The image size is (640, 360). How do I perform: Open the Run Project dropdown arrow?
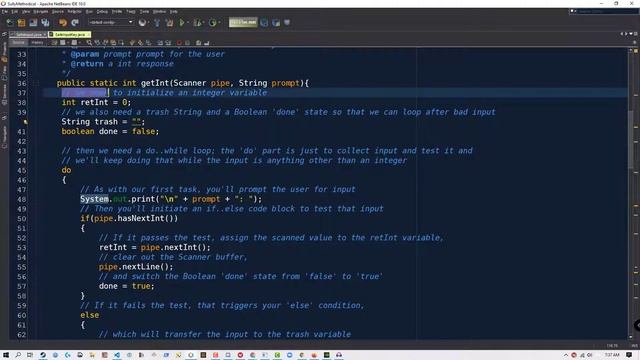coord(188,23)
